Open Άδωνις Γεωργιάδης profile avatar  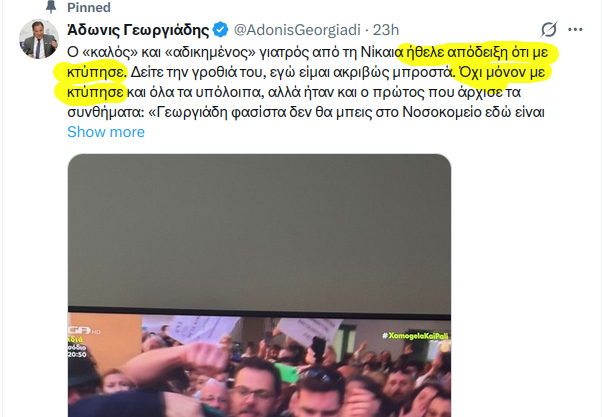pos(39,38)
